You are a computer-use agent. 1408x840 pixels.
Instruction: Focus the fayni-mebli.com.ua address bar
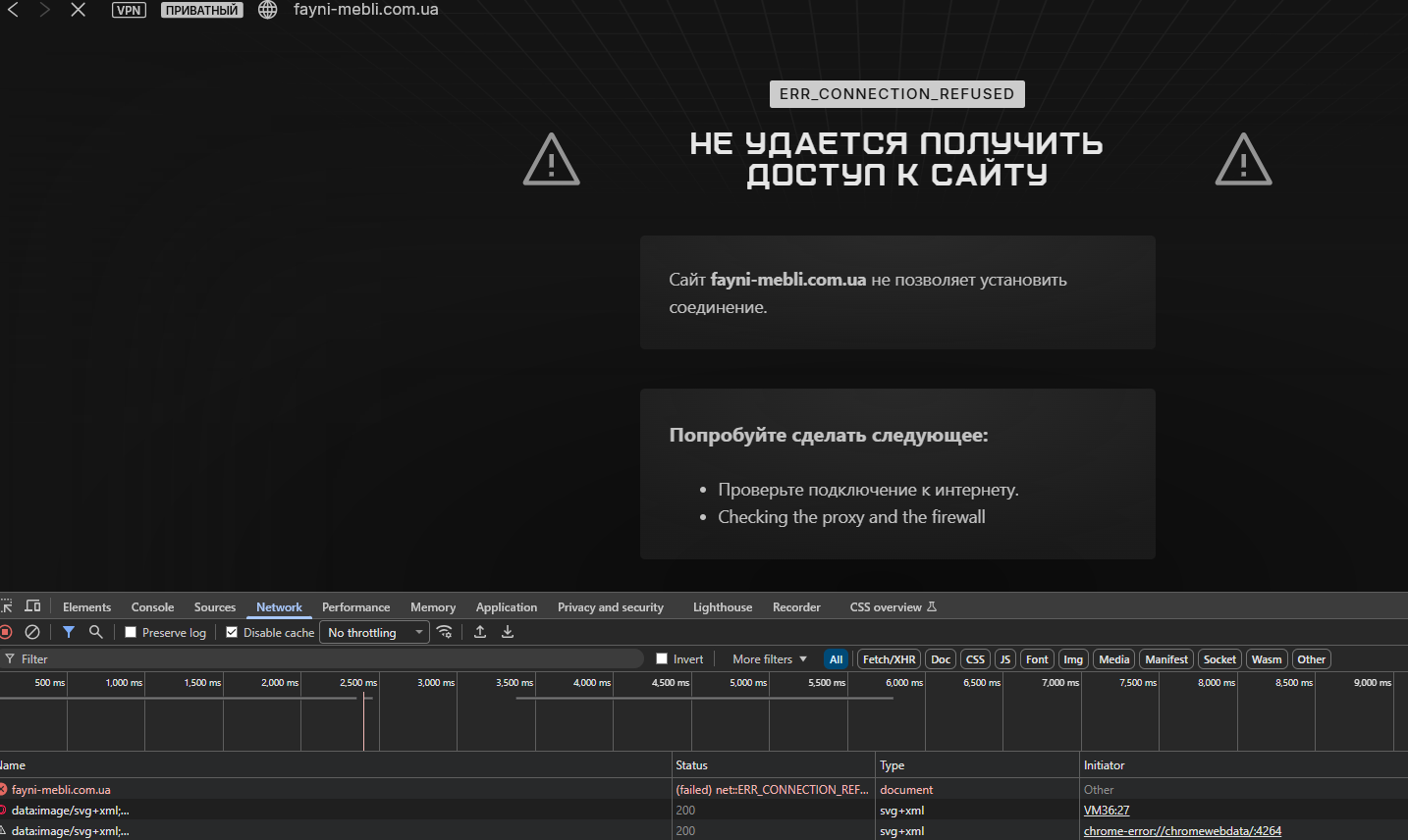click(x=366, y=10)
